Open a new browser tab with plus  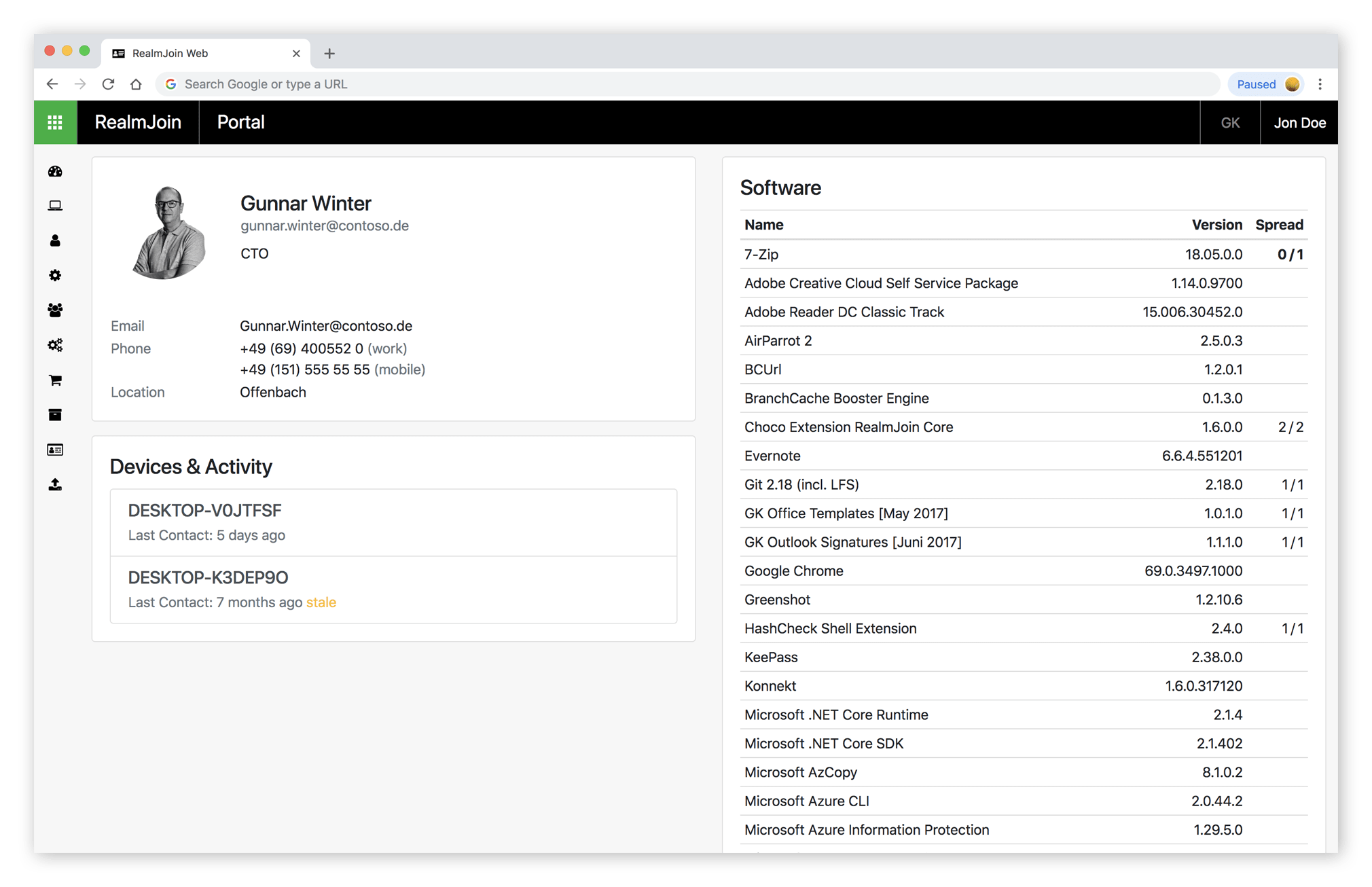(329, 53)
